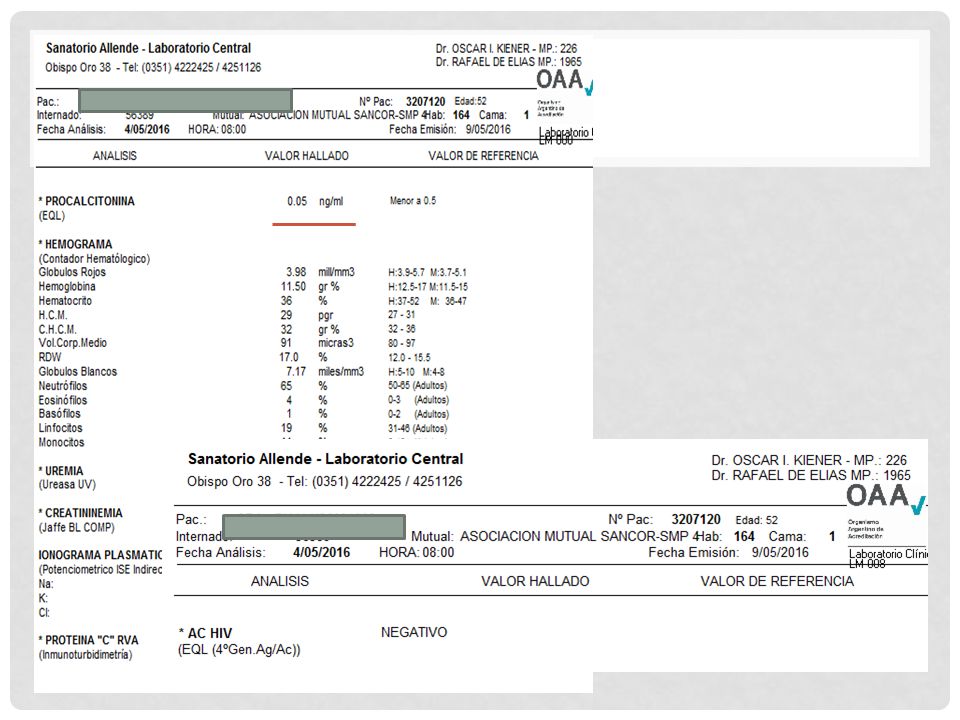The width and height of the screenshot is (960, 720).
Task: Click the lower report's Sanatorio Allende title
Action: 325,459
